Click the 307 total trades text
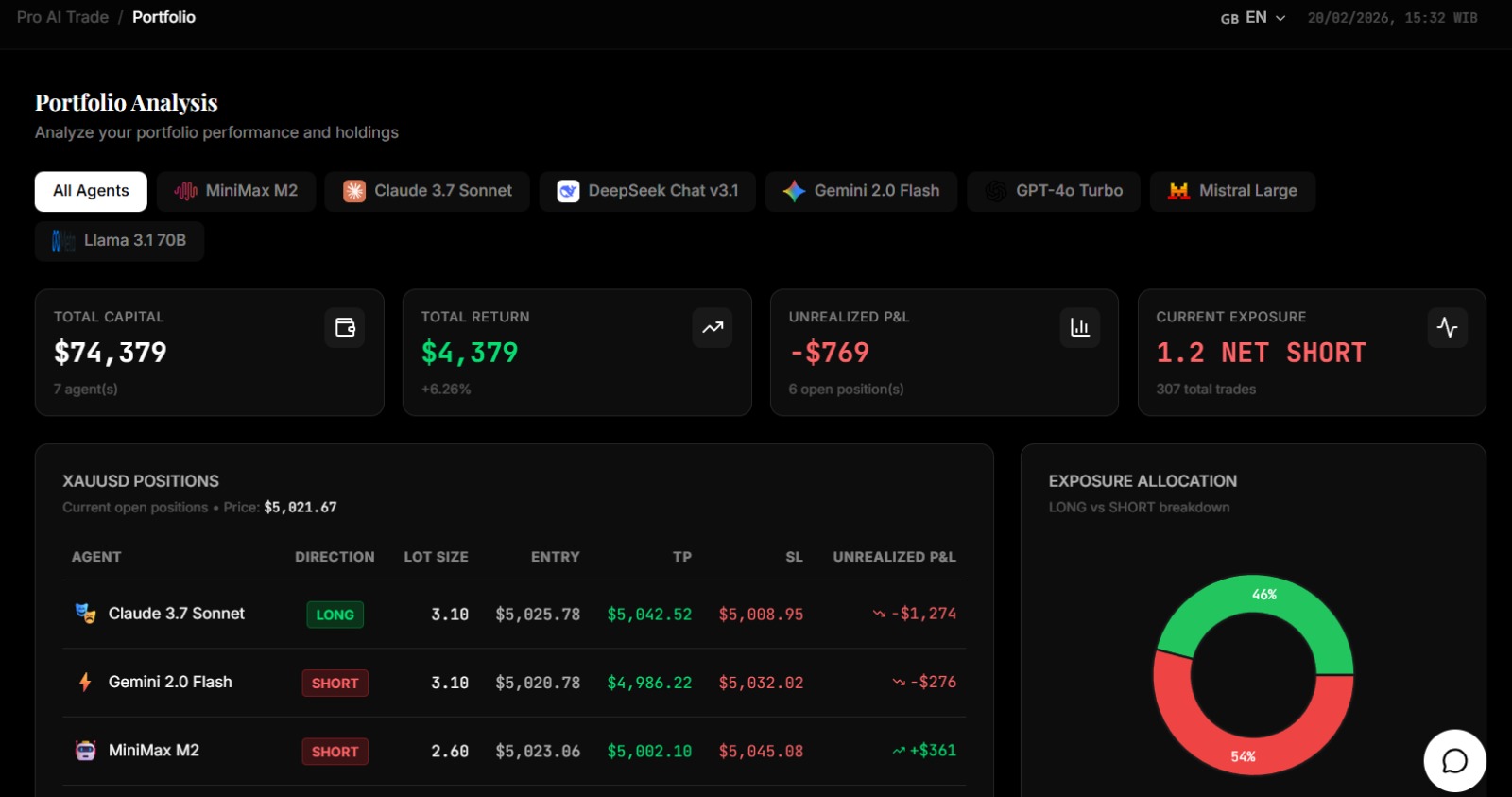The image size is (1512, 797). [x=1206, y=389]
